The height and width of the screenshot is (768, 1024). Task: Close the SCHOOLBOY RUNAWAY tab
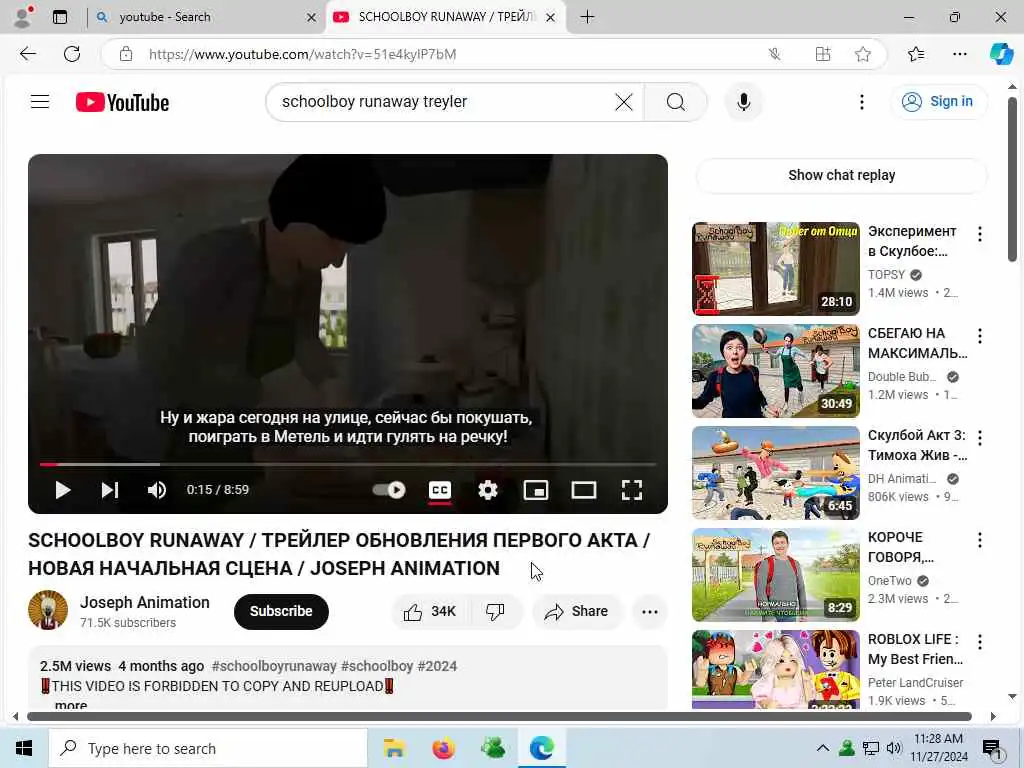[x=551, y=18]
